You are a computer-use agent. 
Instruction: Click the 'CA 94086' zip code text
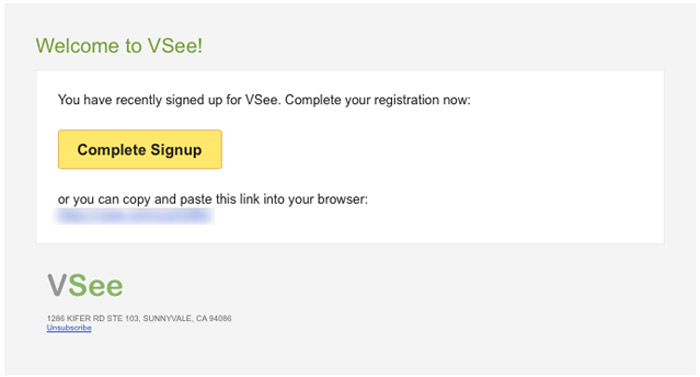tap(213, 318)
